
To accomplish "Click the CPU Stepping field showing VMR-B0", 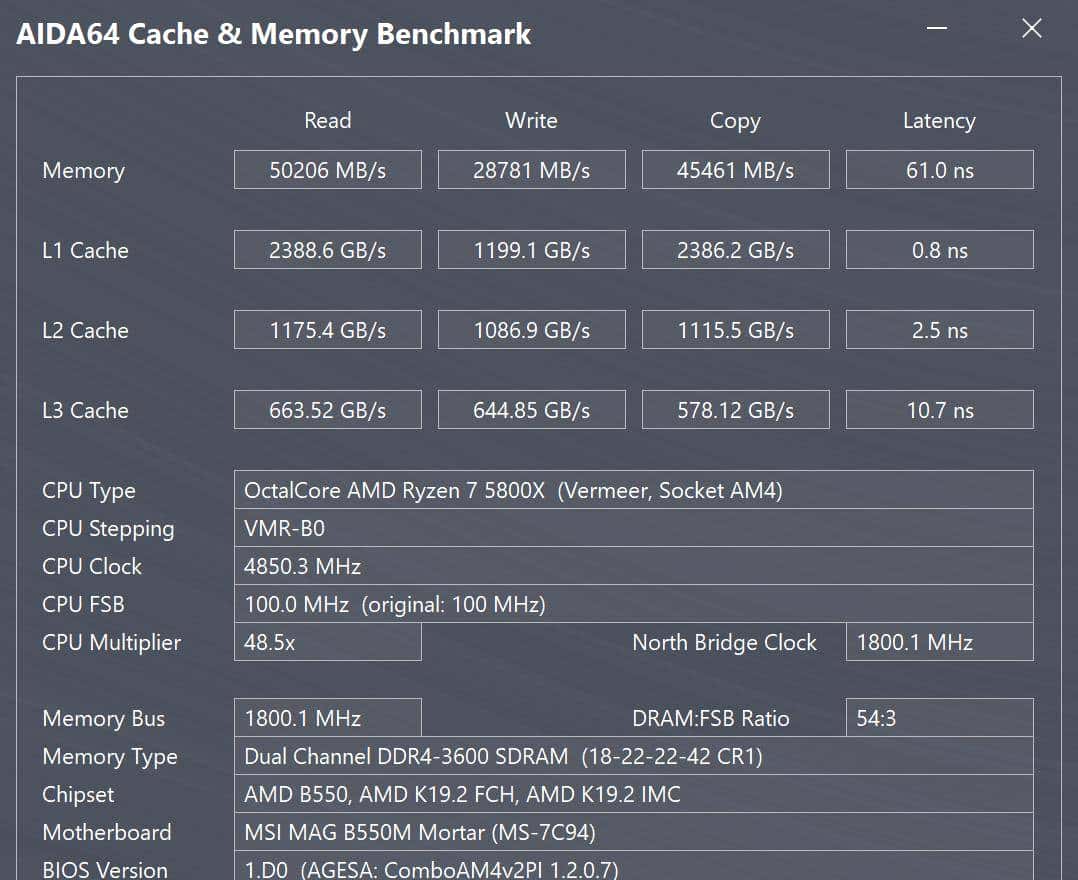I will (633, 528).
